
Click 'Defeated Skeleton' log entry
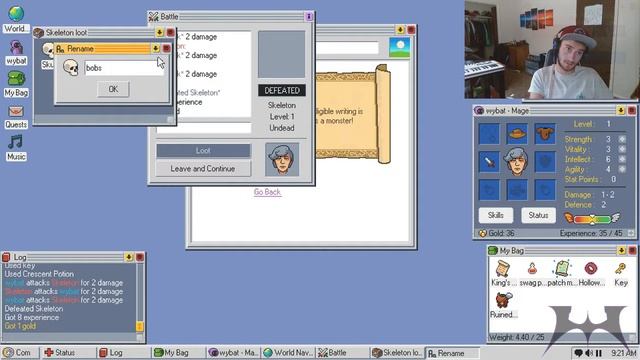[34, 309]
